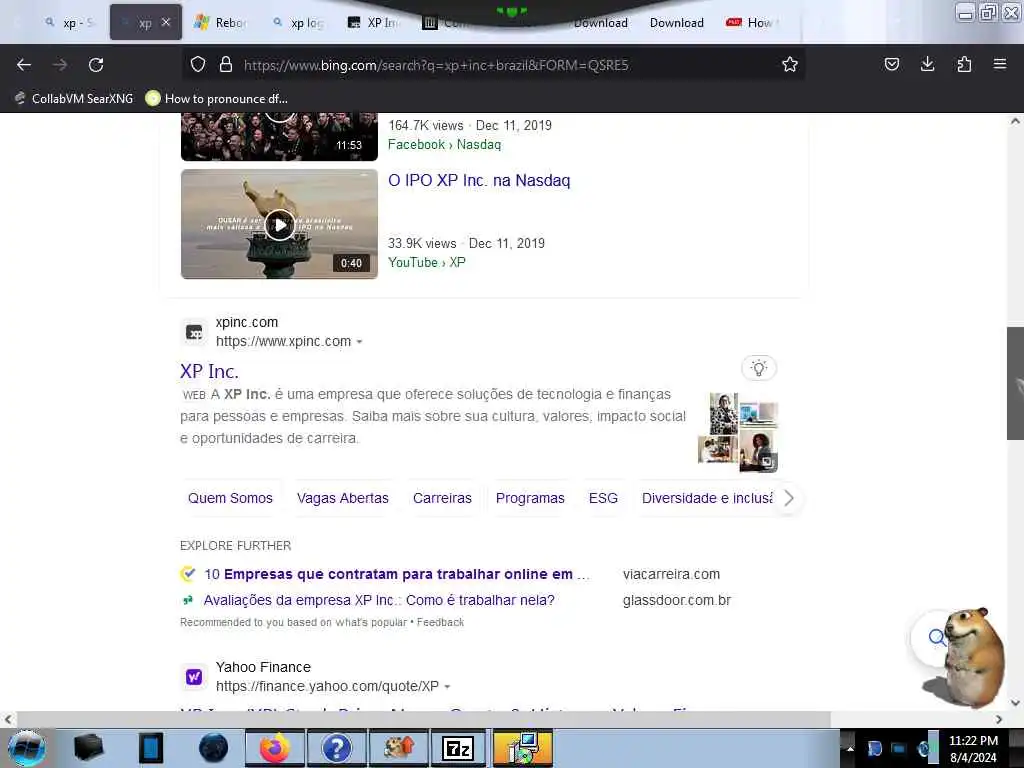Go back to the previous page
The width and height of the screenshot is (1024, 768).
click(24, 65)
